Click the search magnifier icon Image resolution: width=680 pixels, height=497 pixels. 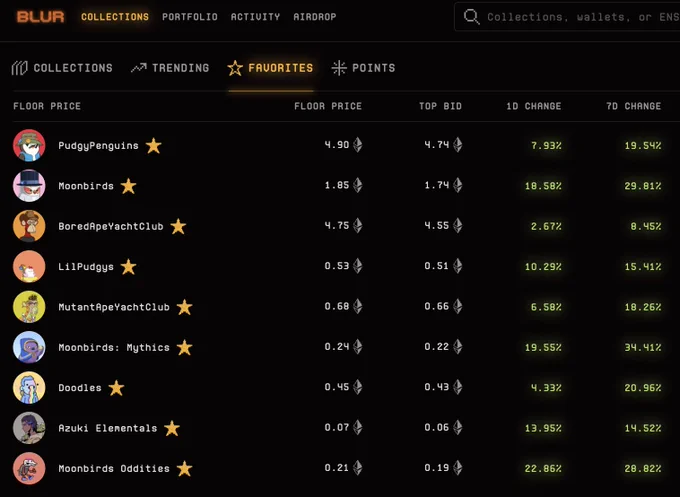click(471, 17)
